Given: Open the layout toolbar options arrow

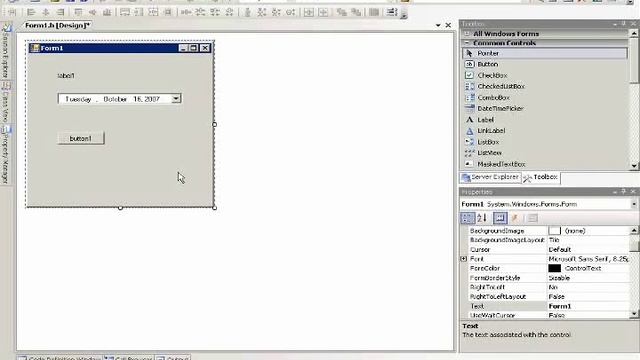Looking at the screenshot, I should (x=404, y=14).
